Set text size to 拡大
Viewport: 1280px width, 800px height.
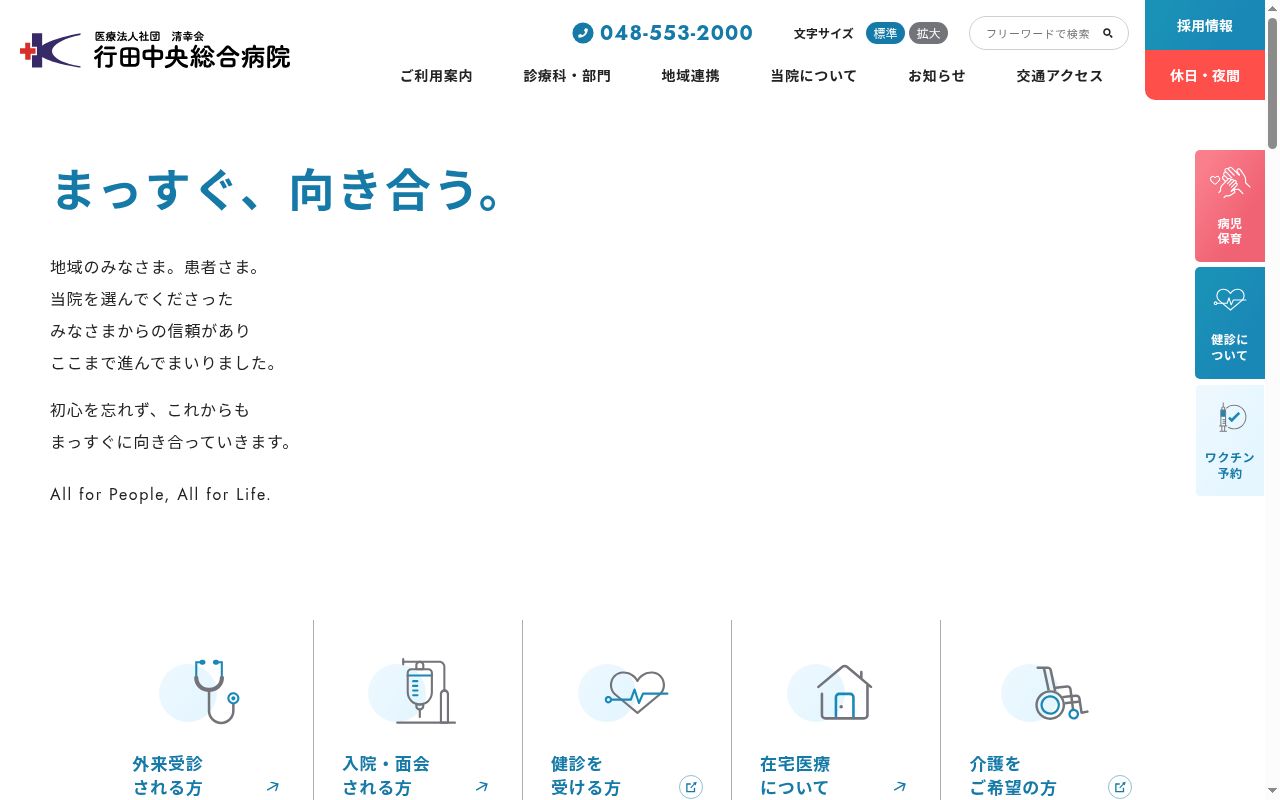(928, 33)
